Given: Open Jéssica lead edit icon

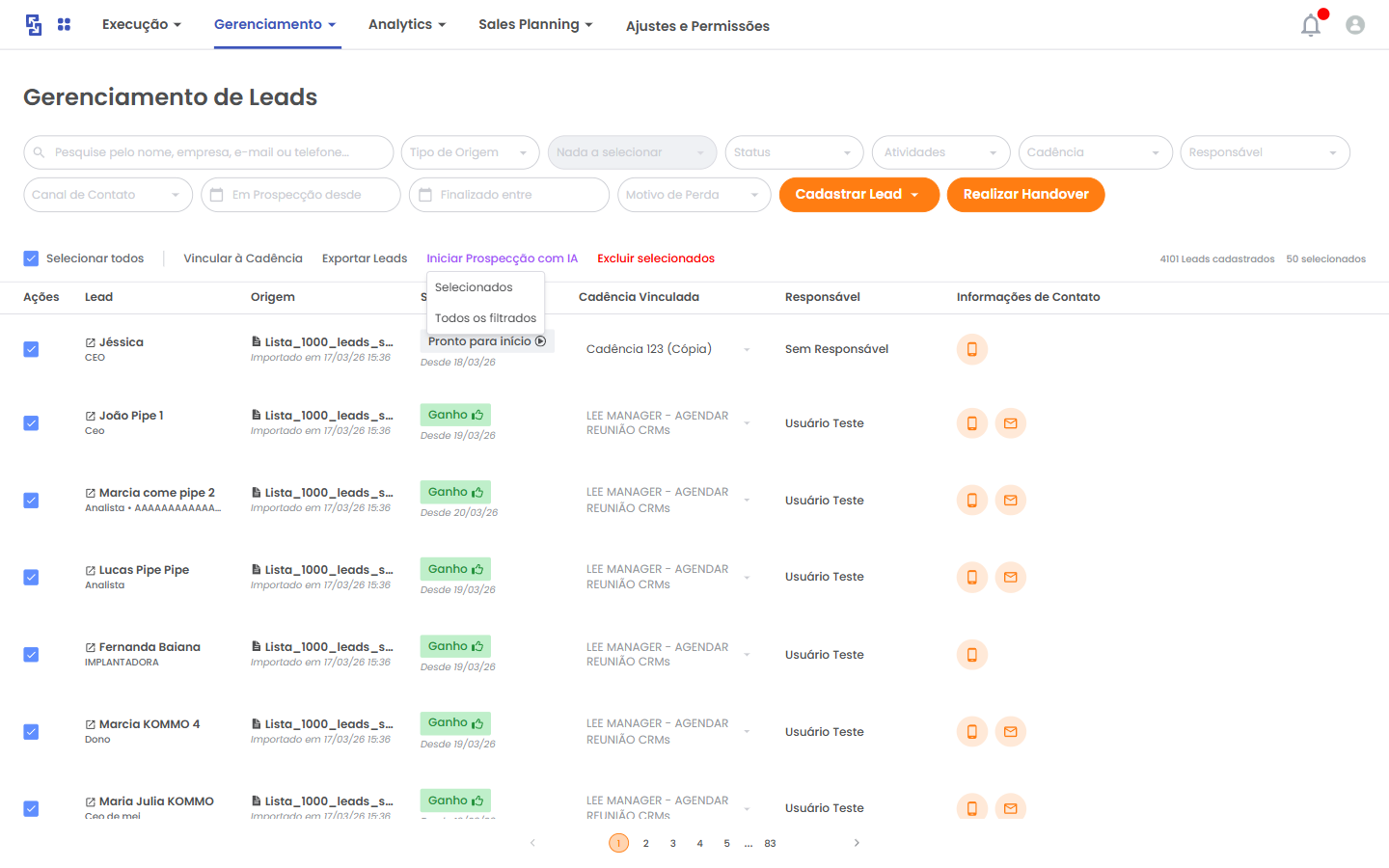Looking at the screenshot, I should pos(91,343).
